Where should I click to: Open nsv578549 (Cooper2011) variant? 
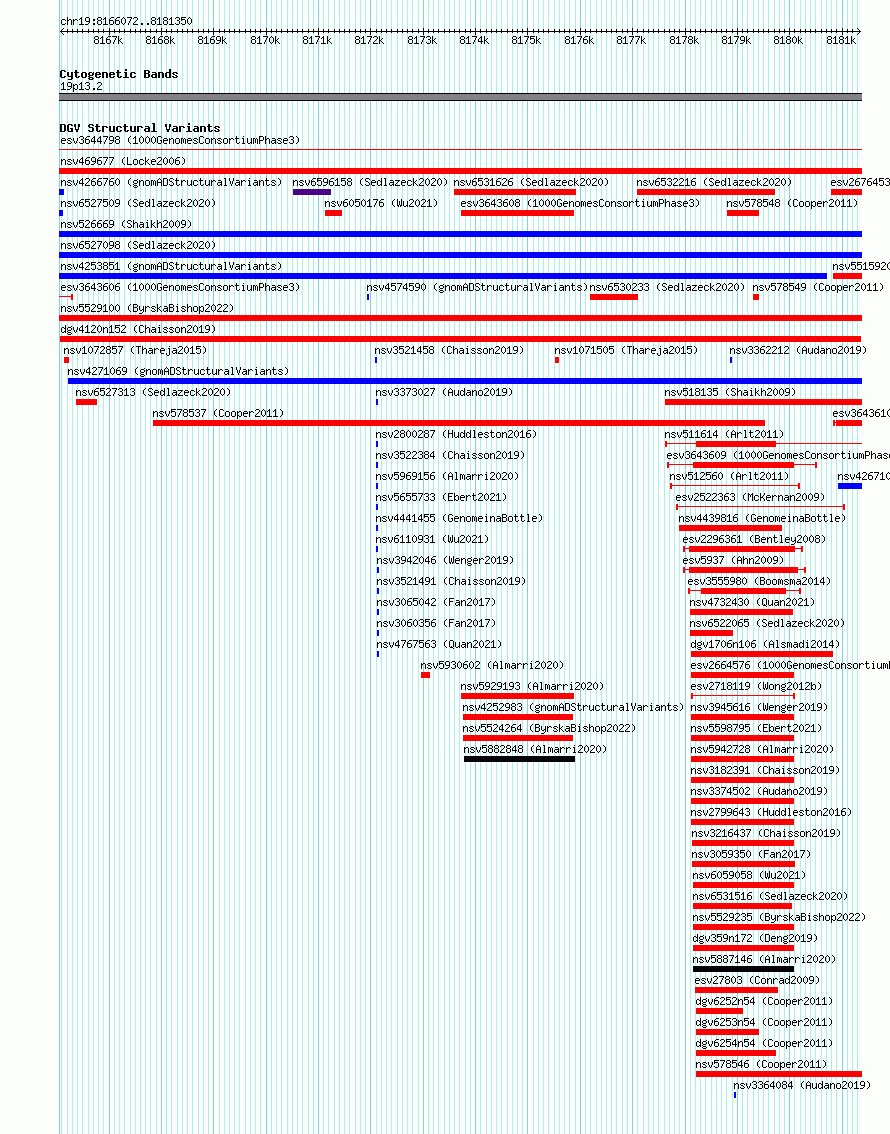click(818, 287)
